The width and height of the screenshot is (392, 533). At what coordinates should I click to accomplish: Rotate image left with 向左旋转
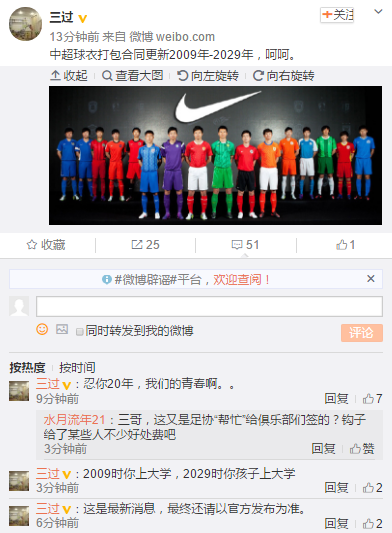pos(208,75)
